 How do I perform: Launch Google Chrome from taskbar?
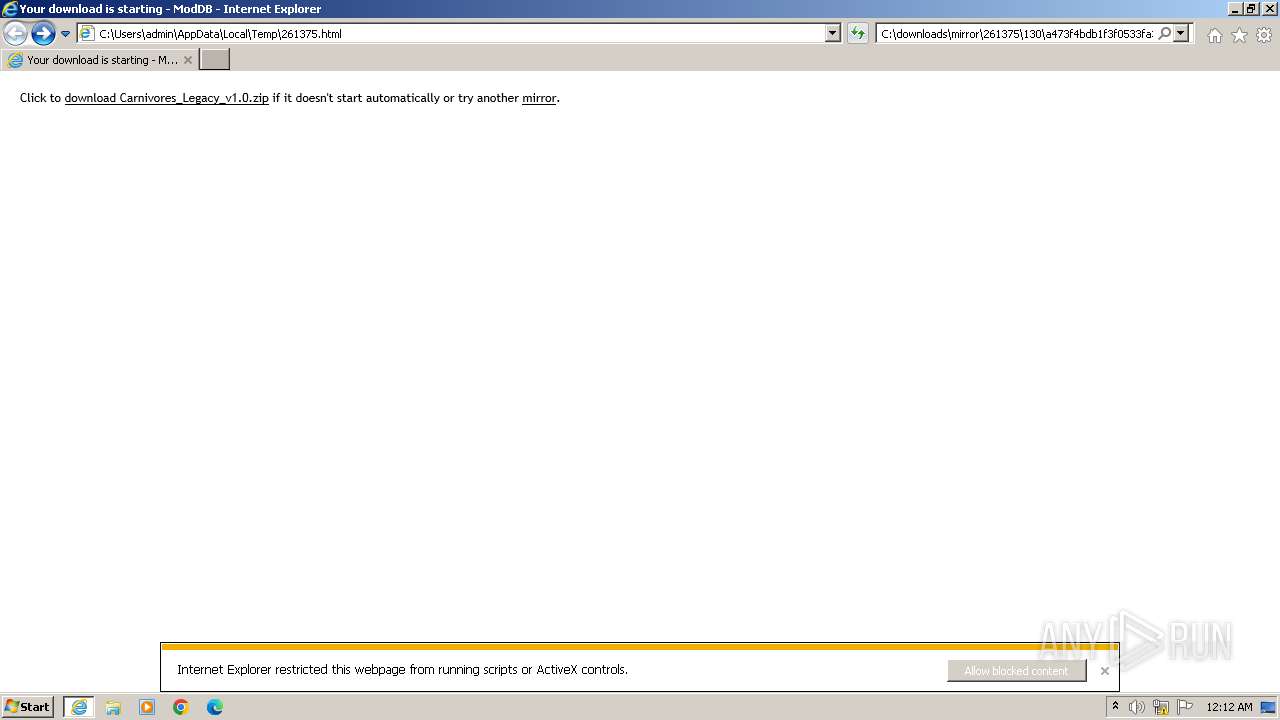click(181, 707)
